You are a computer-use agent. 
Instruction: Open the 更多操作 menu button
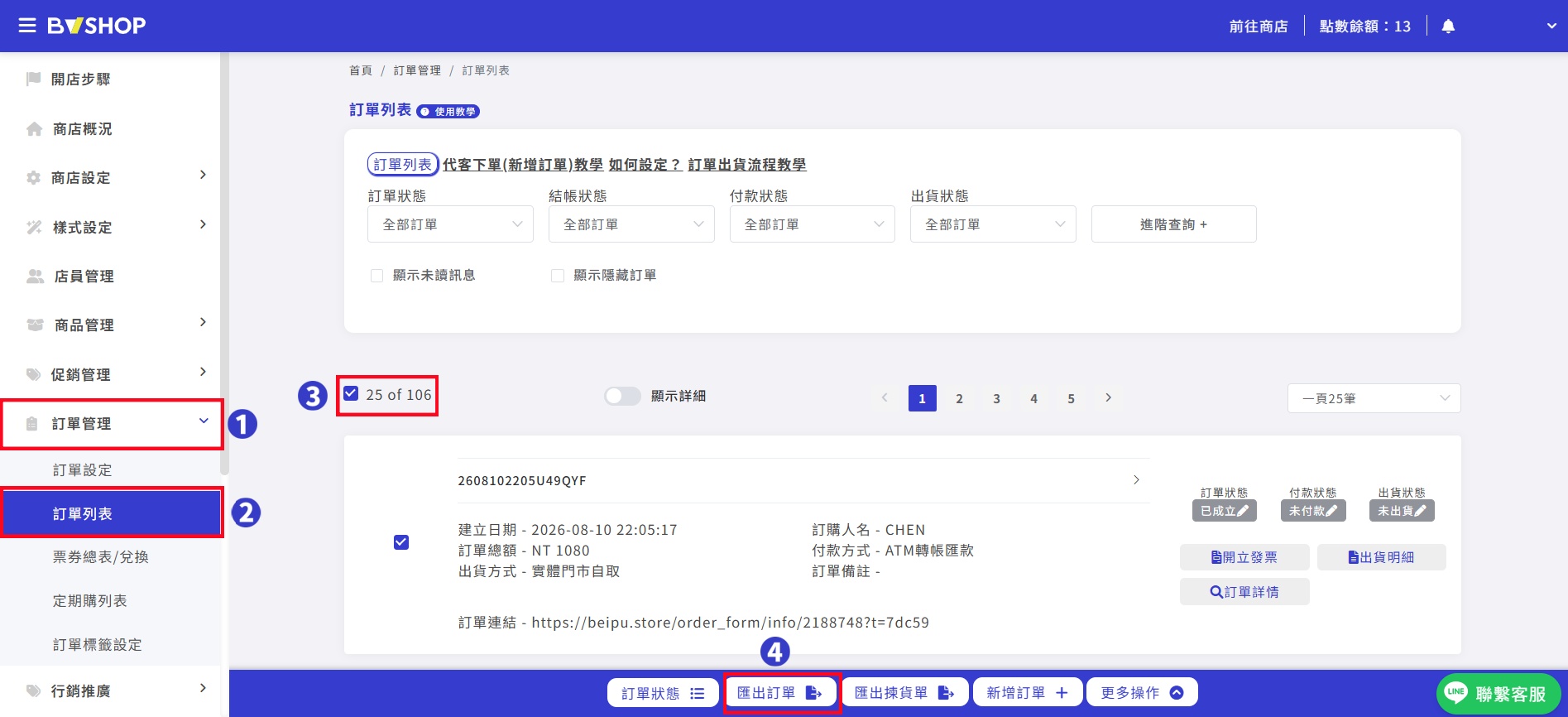pos(1143,693)
